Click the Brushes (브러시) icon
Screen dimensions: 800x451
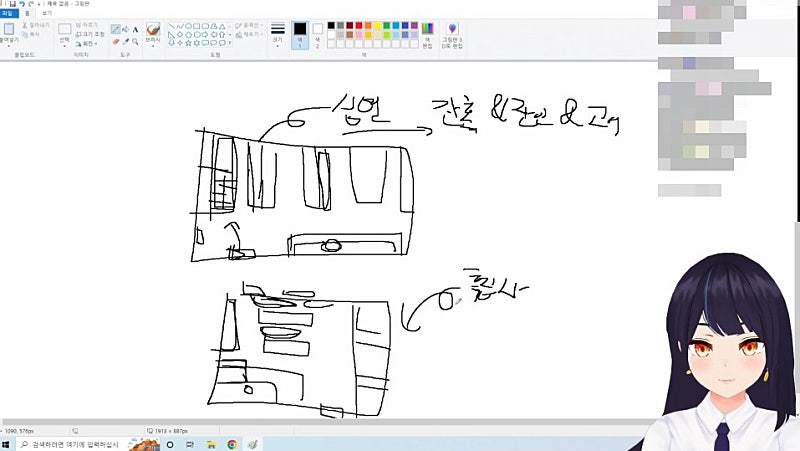[x=153, y=29]
